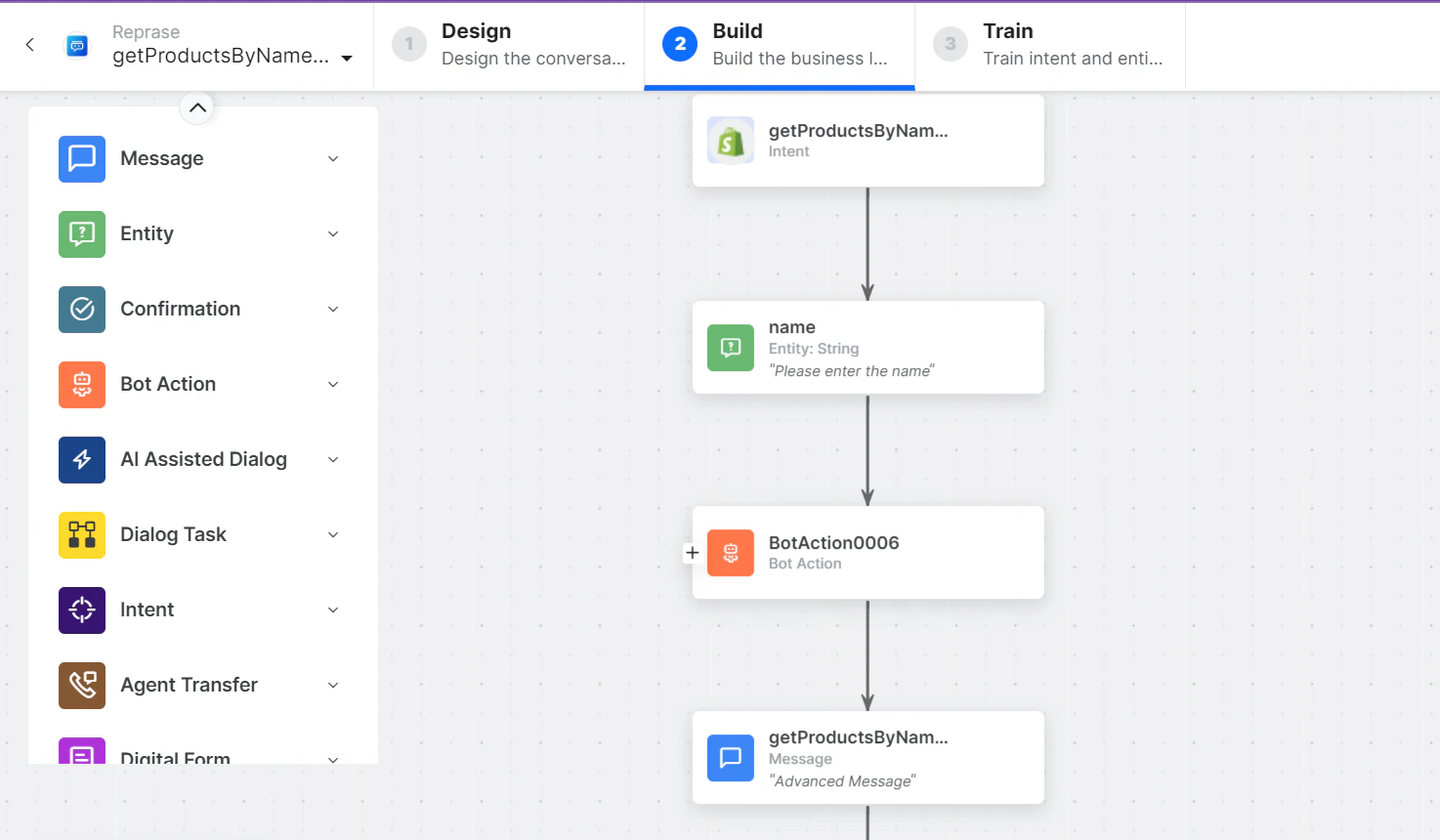Screen dimensions: 1440x840
Task: Click the Shopify icon on the intent node
Action: coord(730,140)
